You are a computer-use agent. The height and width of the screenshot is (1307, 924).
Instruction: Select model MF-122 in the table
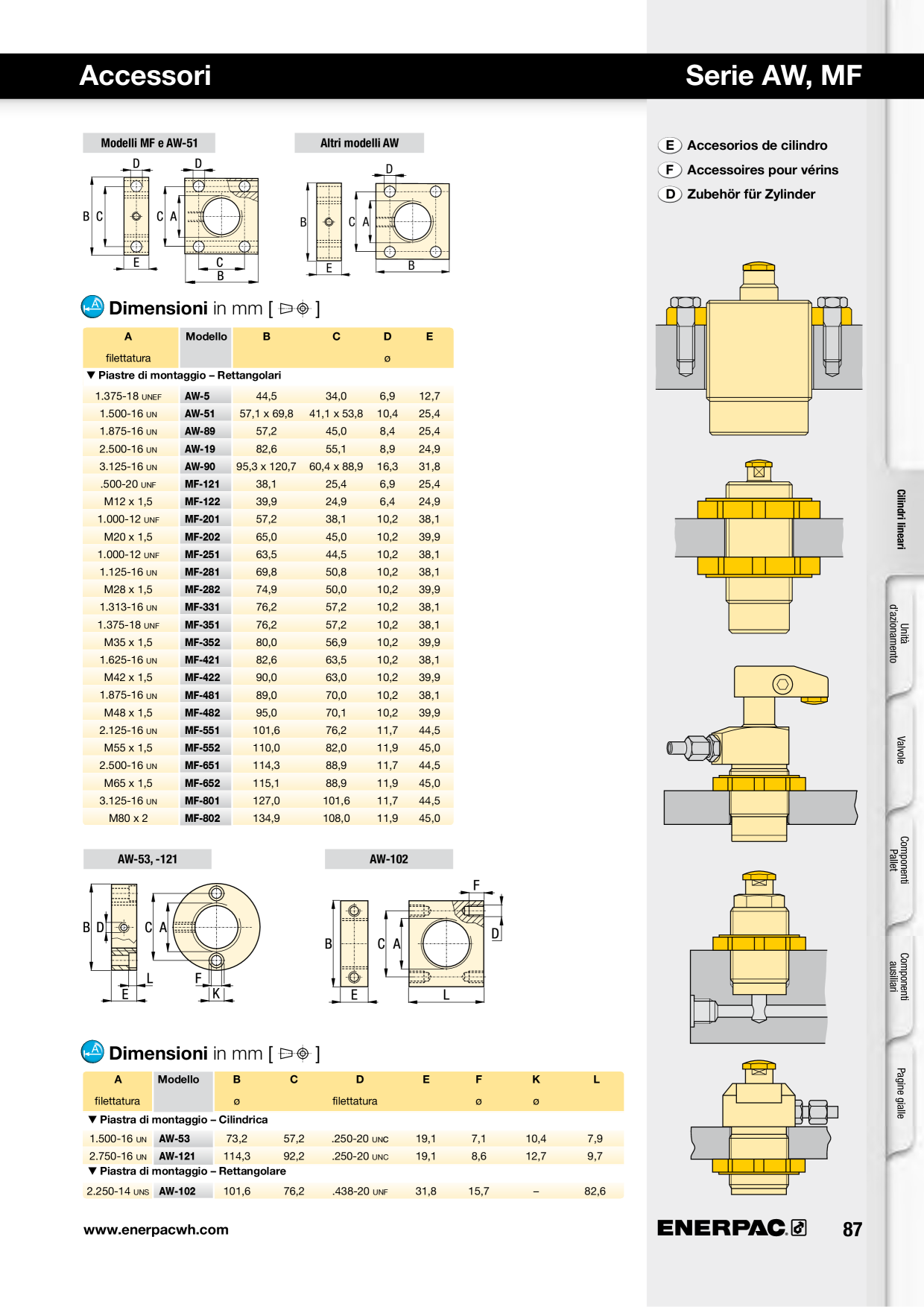[x=206, y=501]
